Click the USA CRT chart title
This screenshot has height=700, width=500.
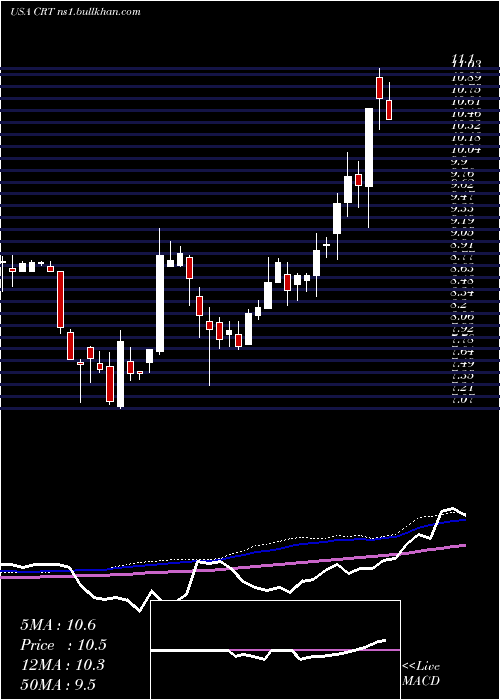pos(75,12)
